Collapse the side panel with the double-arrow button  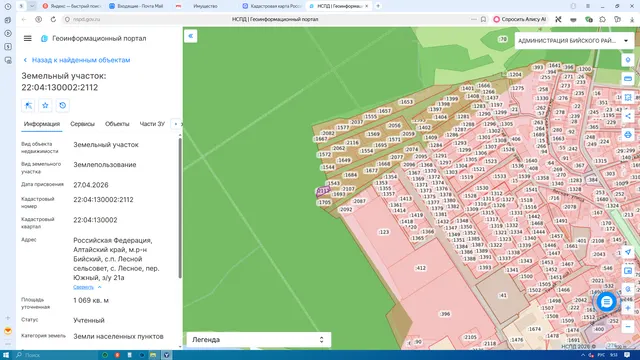(191, 36)
